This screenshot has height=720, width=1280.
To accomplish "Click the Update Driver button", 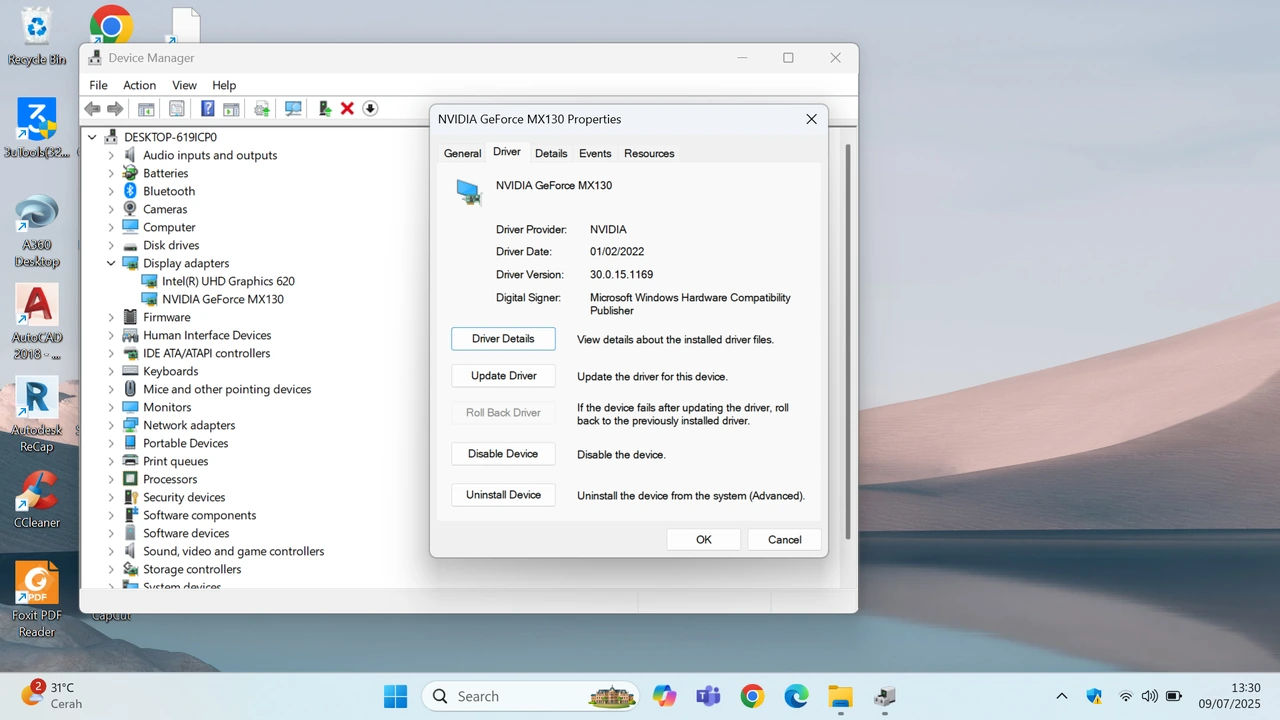I will point(503,376).
